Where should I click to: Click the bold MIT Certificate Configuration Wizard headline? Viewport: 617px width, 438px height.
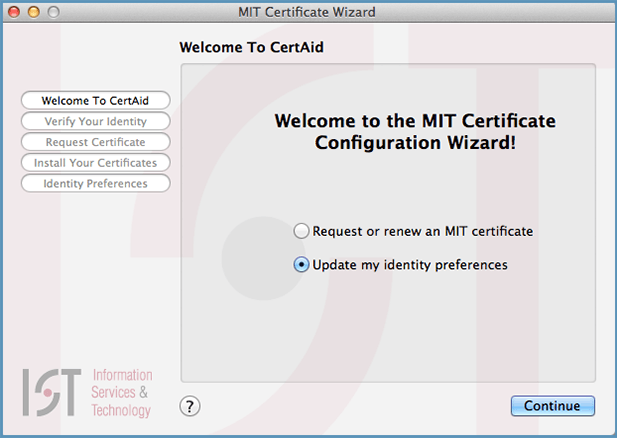coord(414,132)
